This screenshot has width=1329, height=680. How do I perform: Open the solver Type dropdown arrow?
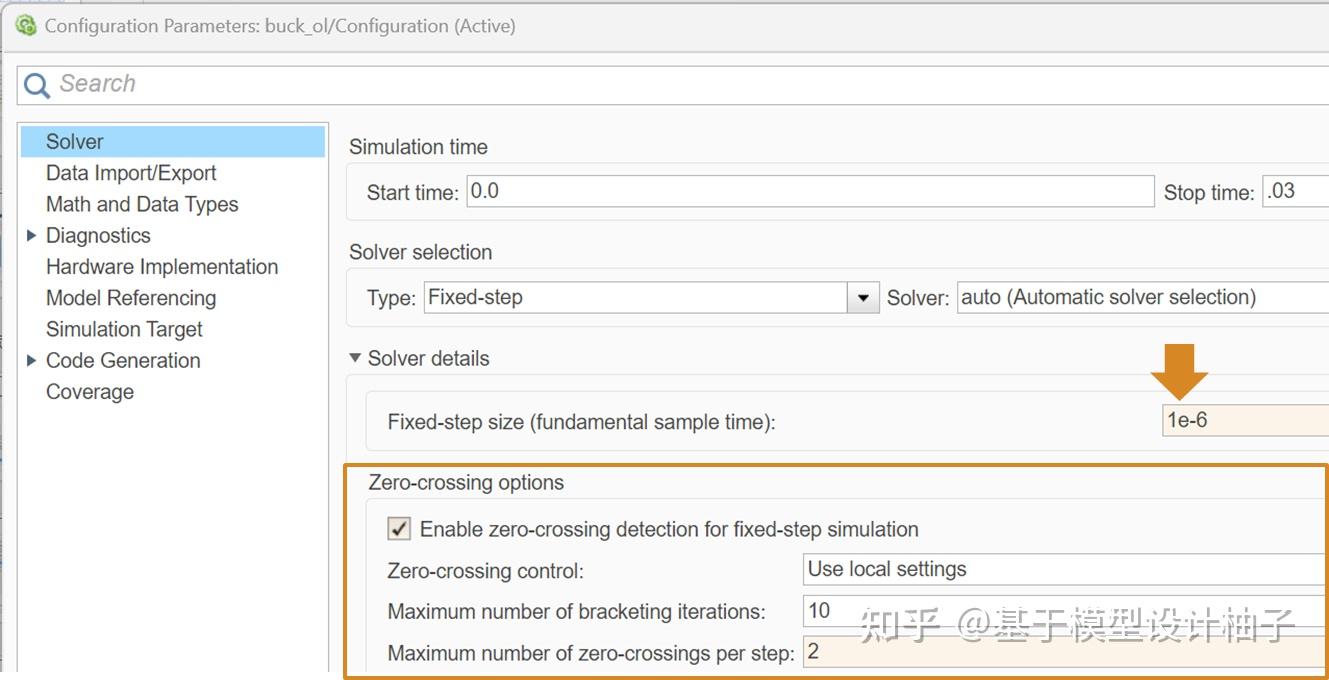[x=863, y=298]
